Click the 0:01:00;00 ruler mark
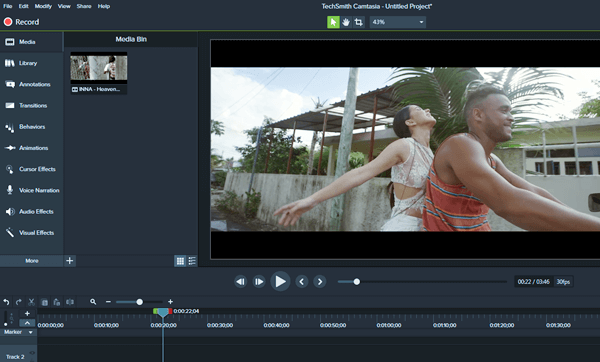 (x=389, y=325)
